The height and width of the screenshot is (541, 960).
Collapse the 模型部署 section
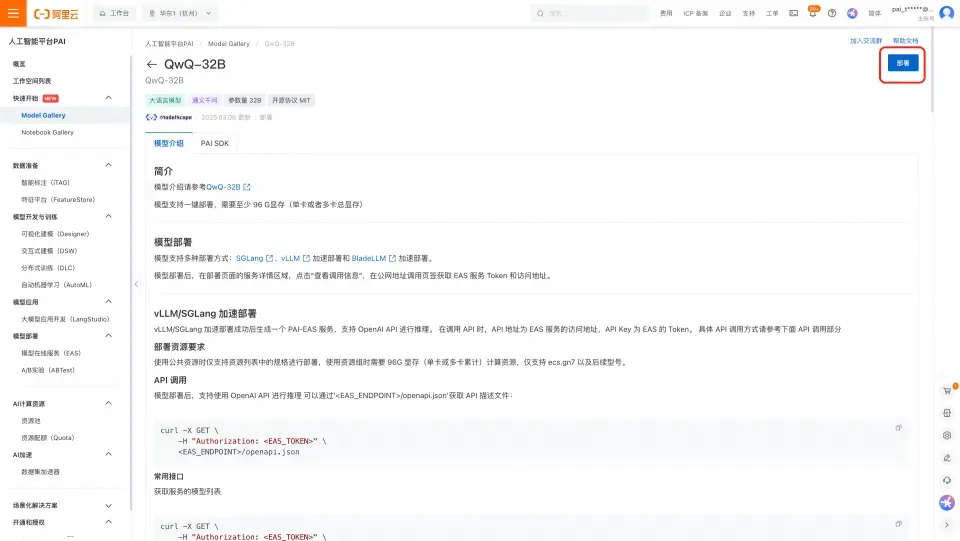pos(108,336)
